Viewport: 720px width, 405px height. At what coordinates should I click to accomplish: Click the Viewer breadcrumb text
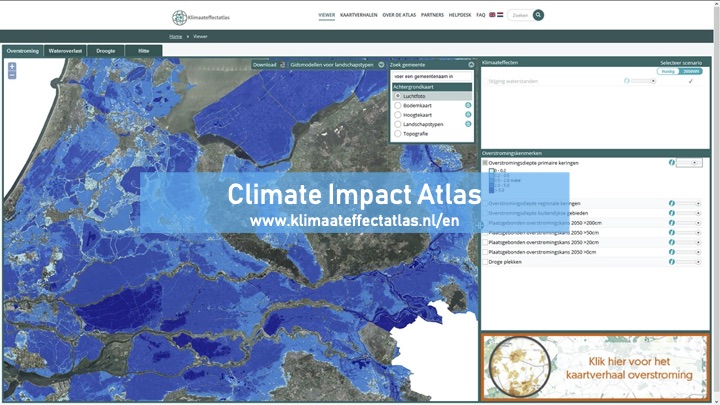200,36
